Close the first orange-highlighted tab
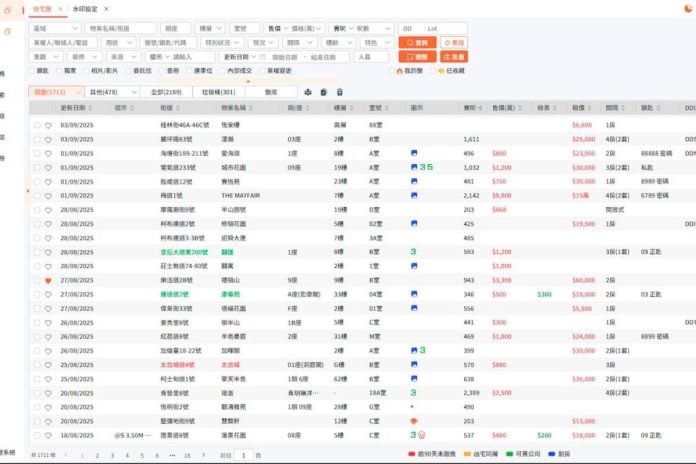This screenshot has width=696, height=464. pyautogui.click(x=60, y=9)
